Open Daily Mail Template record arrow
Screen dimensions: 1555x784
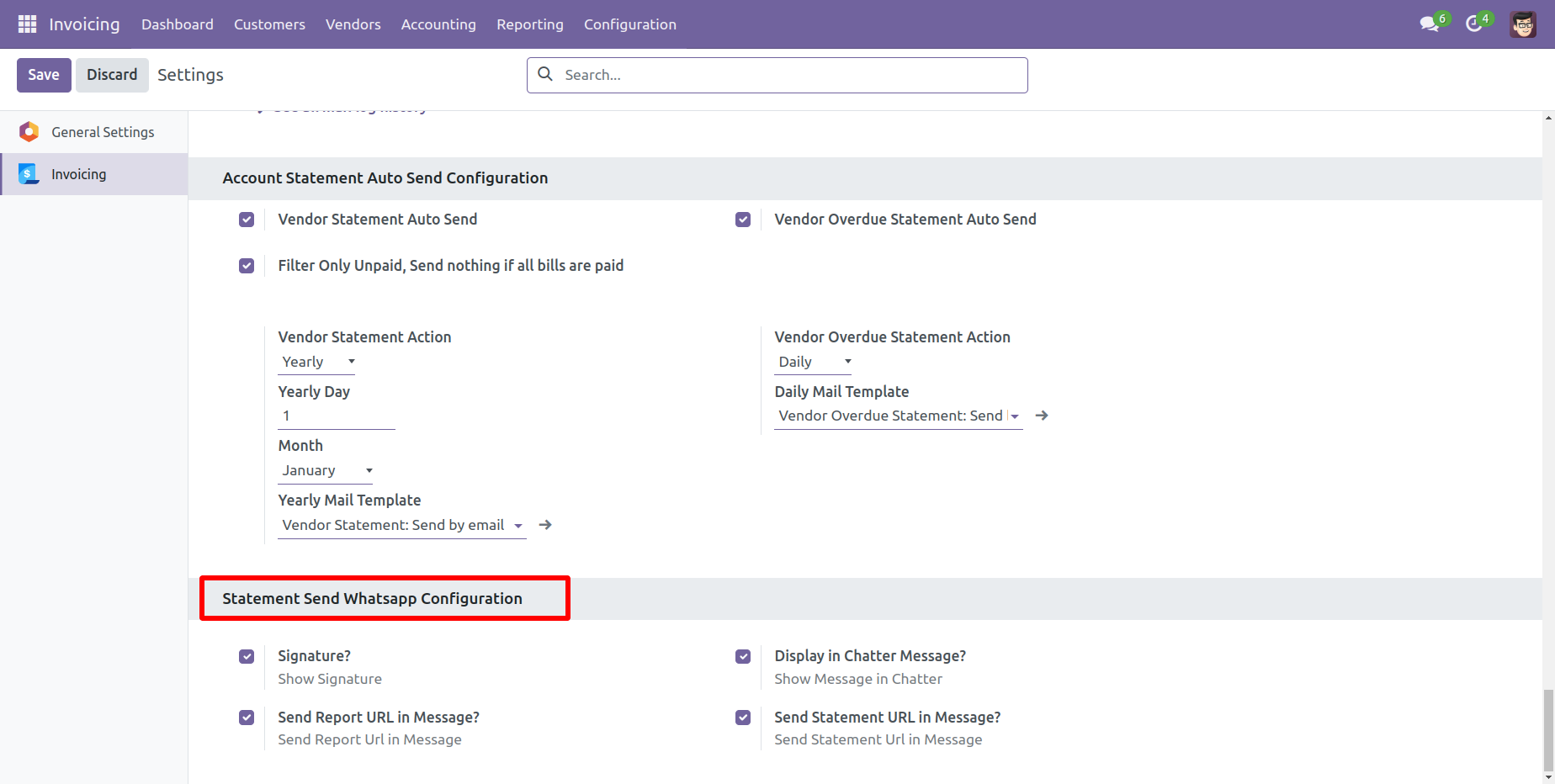click(x=1042, y=416)
